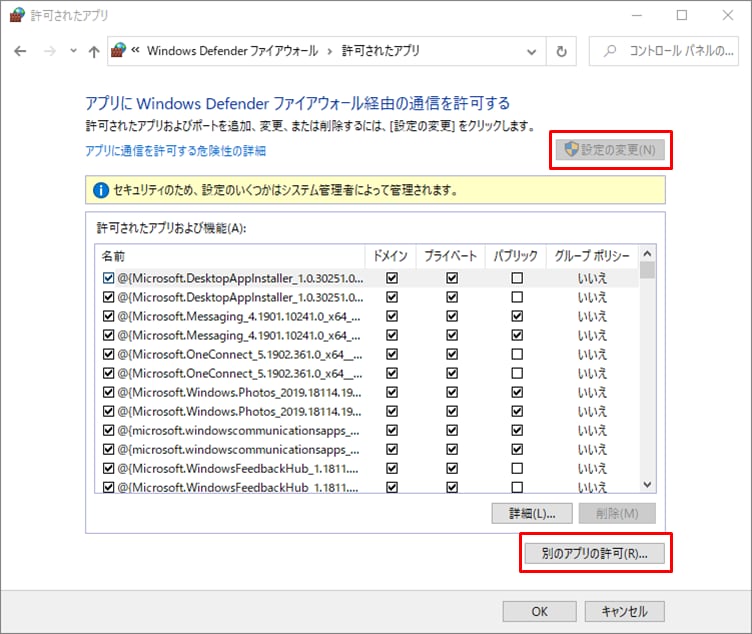Sort list by 名前 column header
The image size is (752, 634).
[x=230, y=256]
